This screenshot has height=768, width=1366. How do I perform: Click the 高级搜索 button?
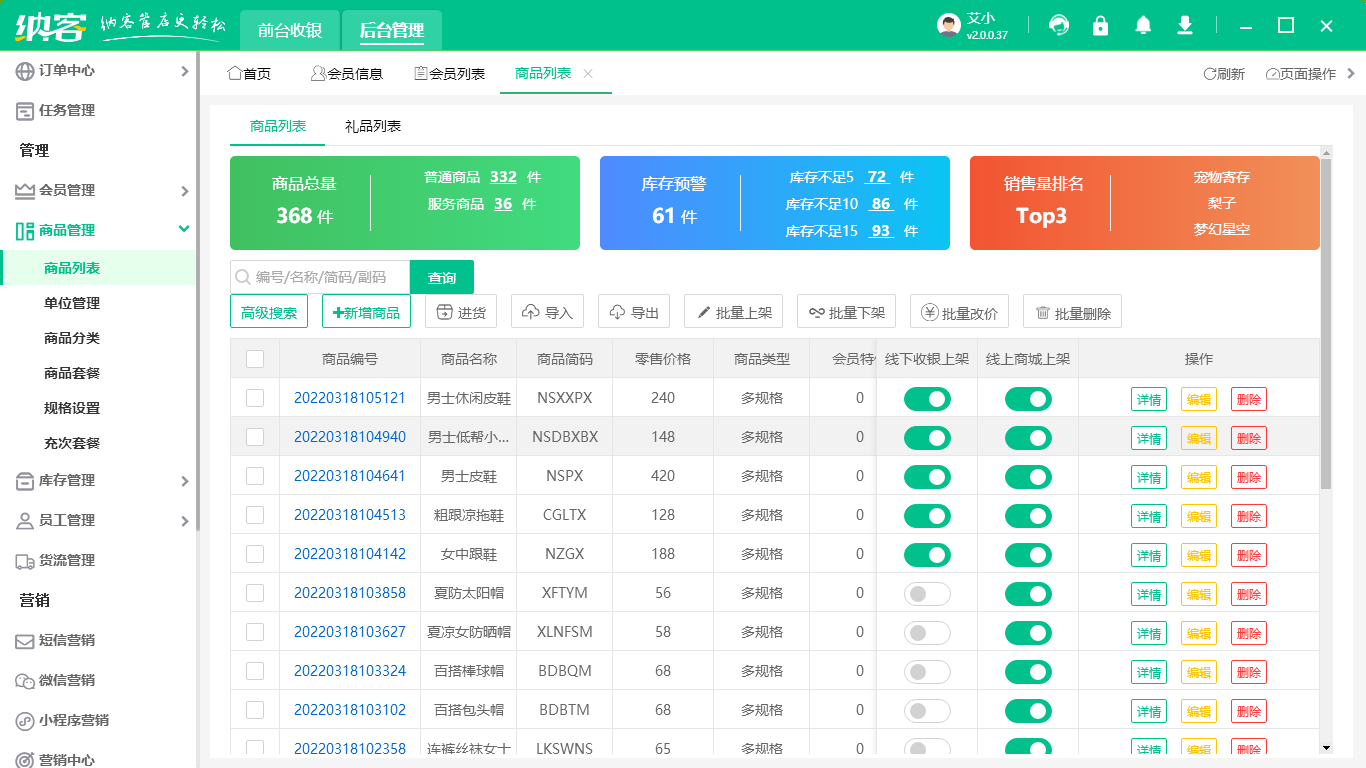pyautogui.click(x=269, y=312)
